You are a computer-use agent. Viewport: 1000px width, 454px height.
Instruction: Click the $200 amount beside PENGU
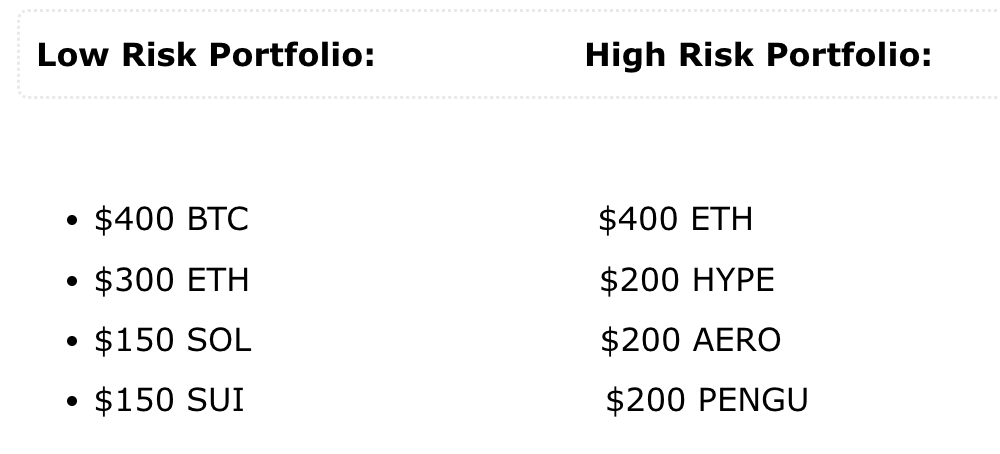click(645, 400)
